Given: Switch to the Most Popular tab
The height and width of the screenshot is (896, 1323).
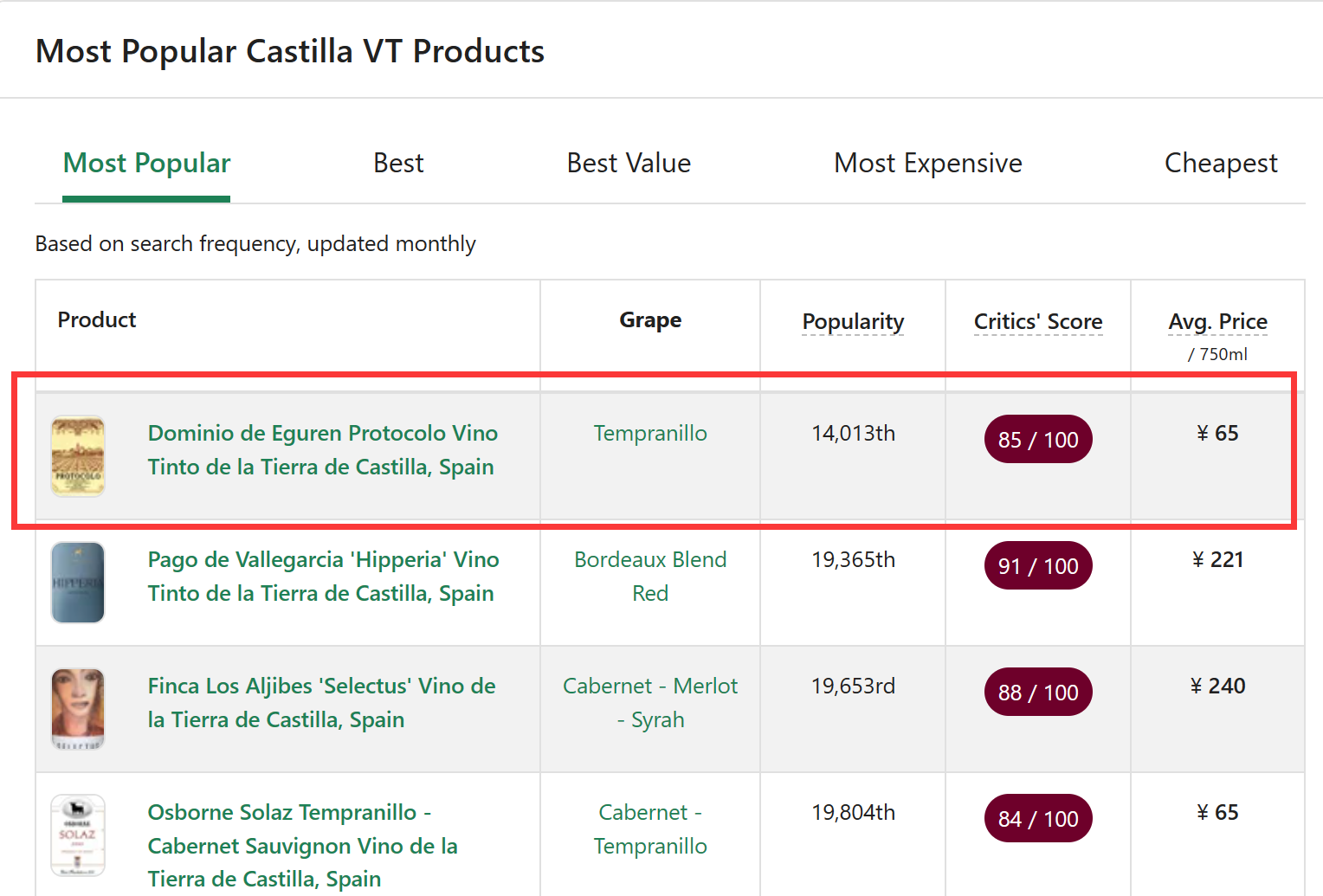Looking at the screenshot, I should coord(146,164).
